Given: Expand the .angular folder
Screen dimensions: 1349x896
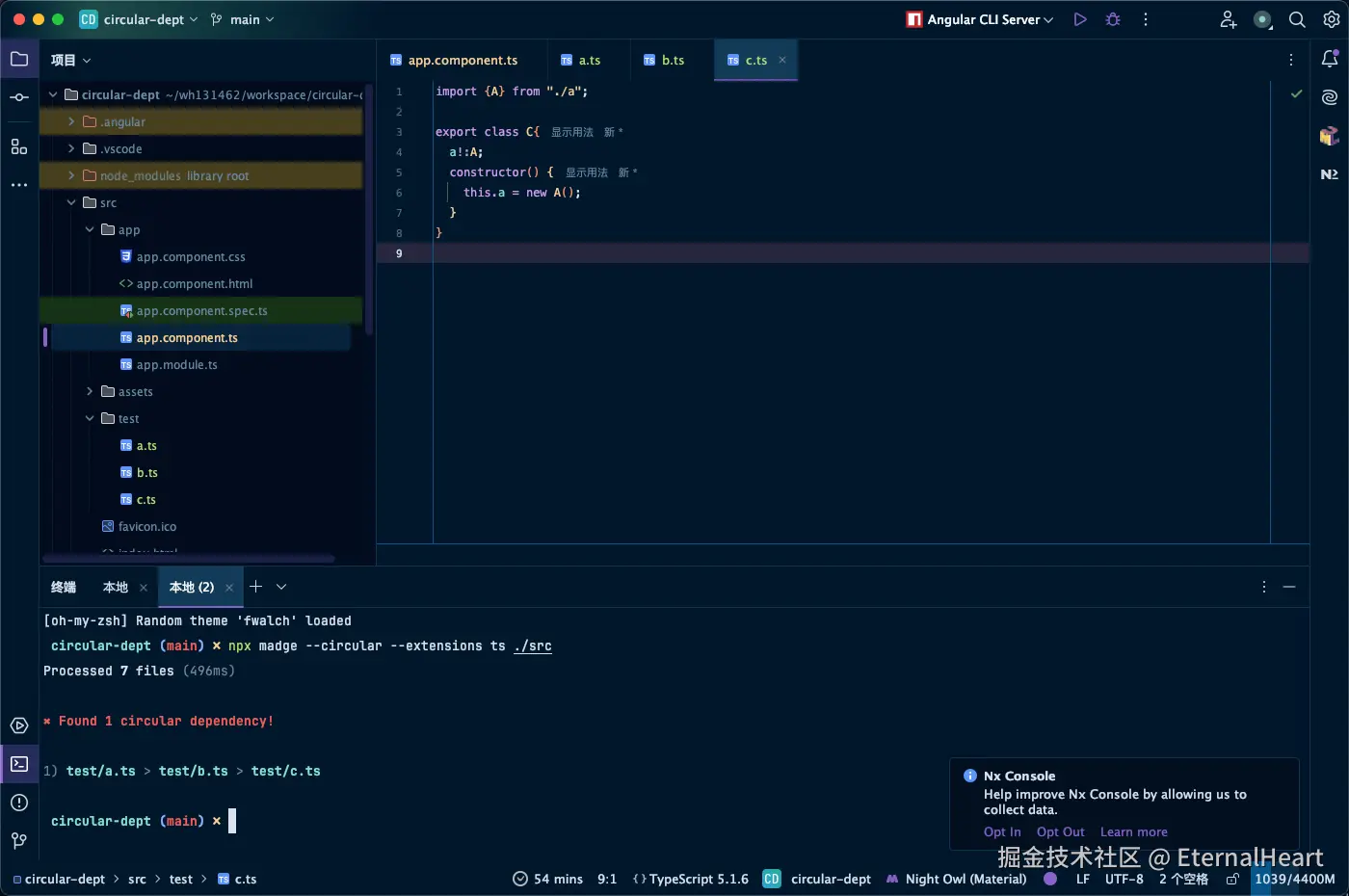Looking at the screenshot, I should click(x=71, y=122).
